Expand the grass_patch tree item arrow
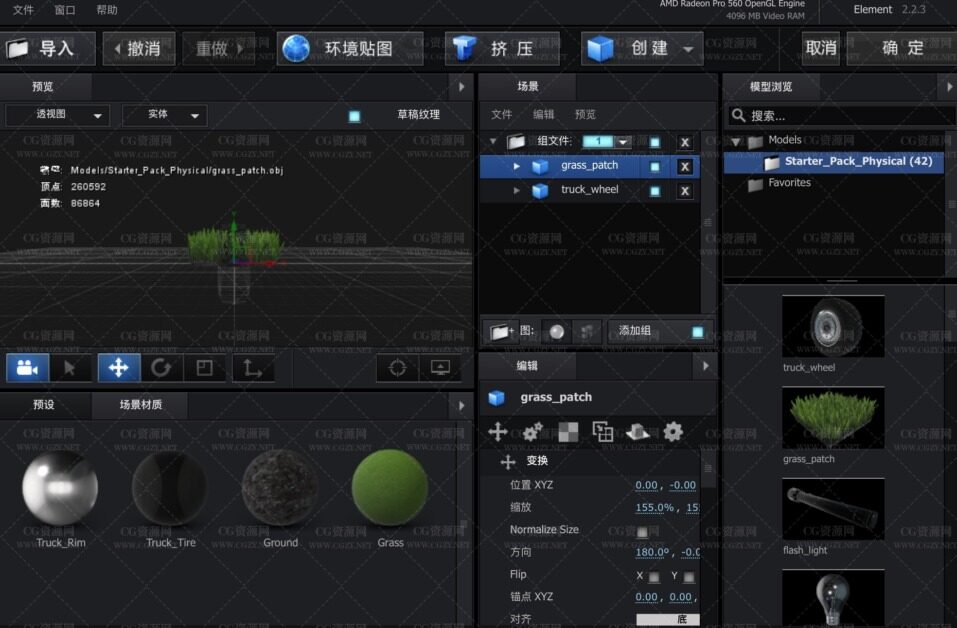957x628 pixels. (x=517, y=166)
